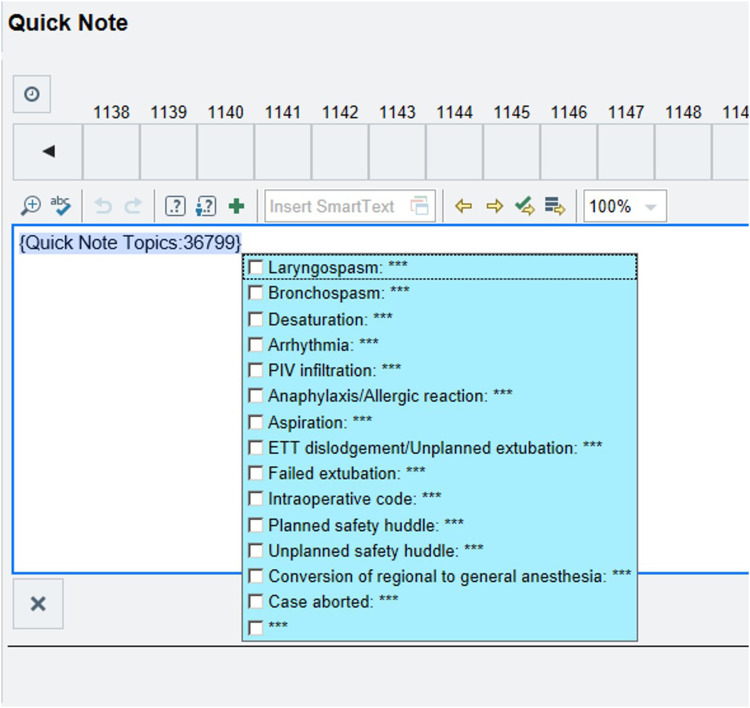Viewport: 750px width, 708px height.
Task: Click the zoom magnifier icon in toolbar
Action: pos(32,206)
